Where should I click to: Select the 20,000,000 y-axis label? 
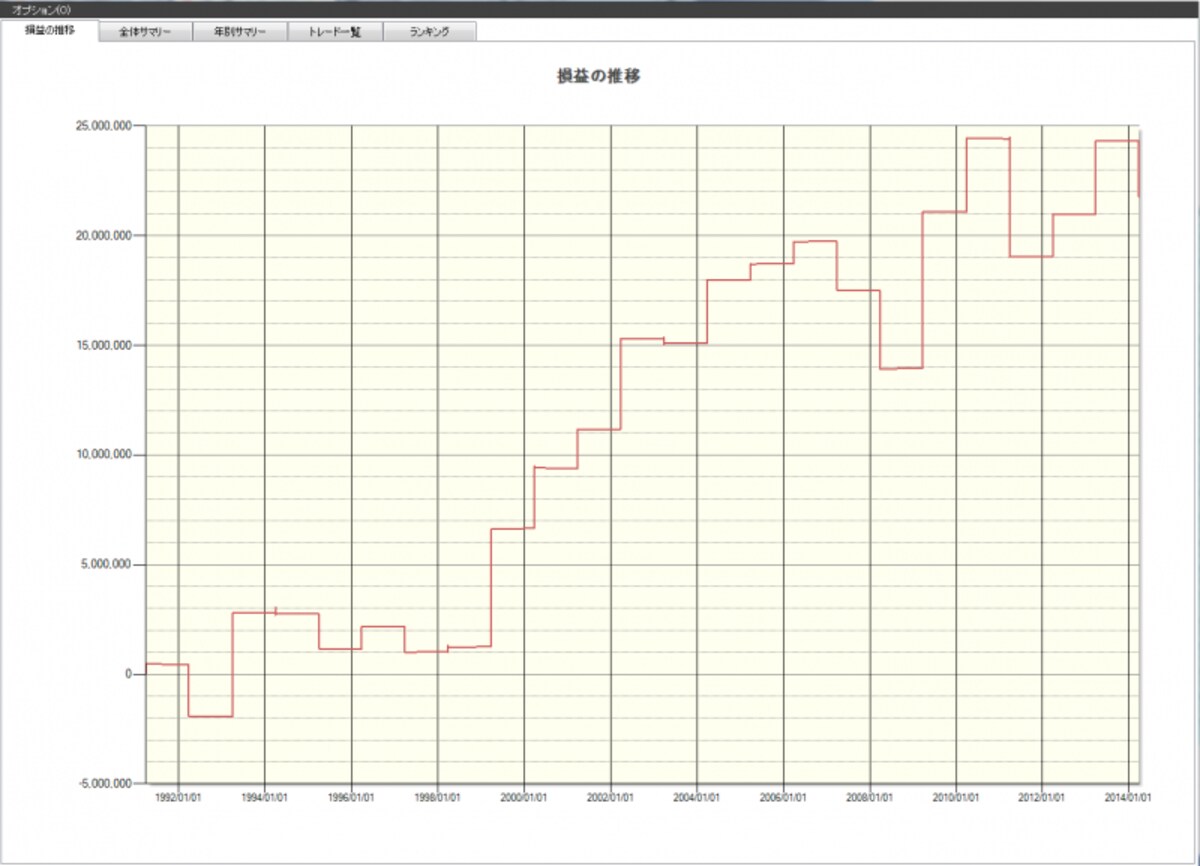click(x=104, y=236)
